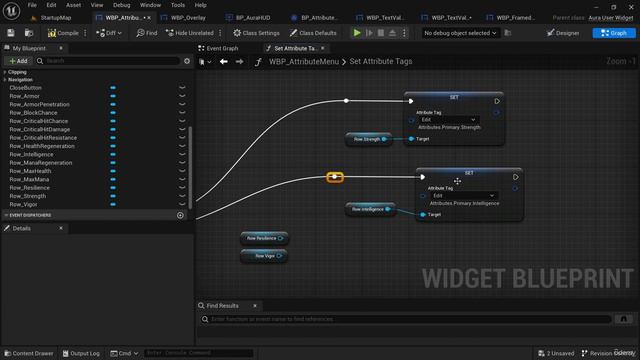Save the current blueprint asset
640x360 pixels.
click(x=11, y=33)
